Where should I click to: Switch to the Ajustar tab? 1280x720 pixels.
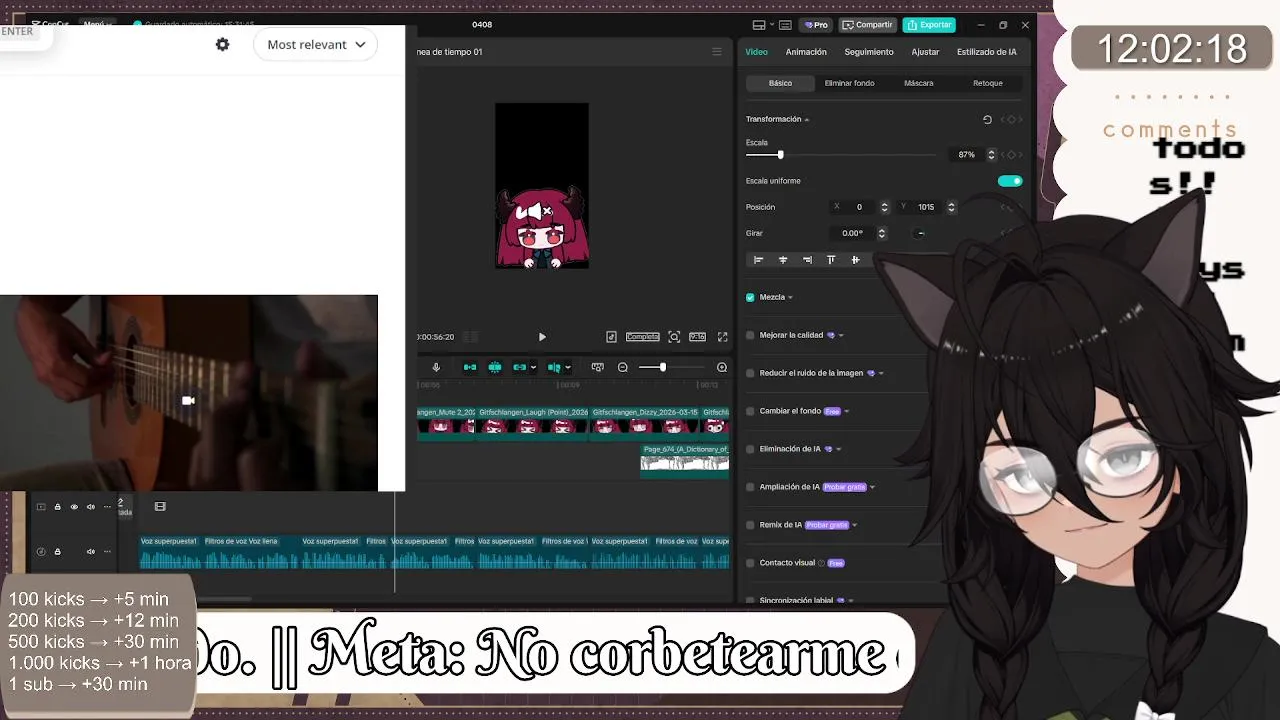[x=925, y=52]
